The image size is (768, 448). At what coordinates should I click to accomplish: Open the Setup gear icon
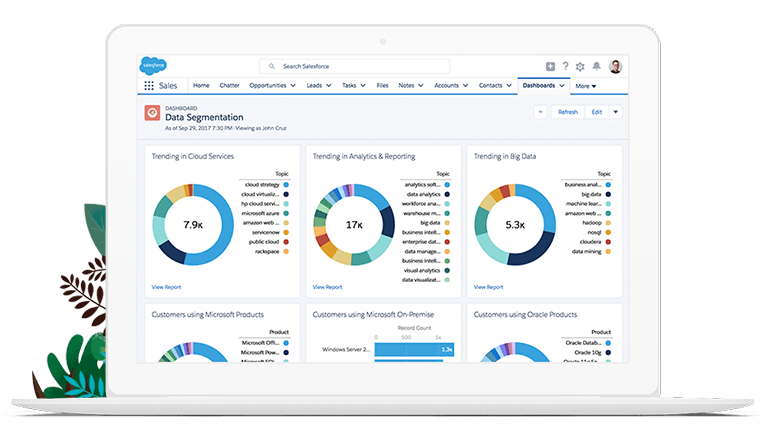click(x=580, y=67)
